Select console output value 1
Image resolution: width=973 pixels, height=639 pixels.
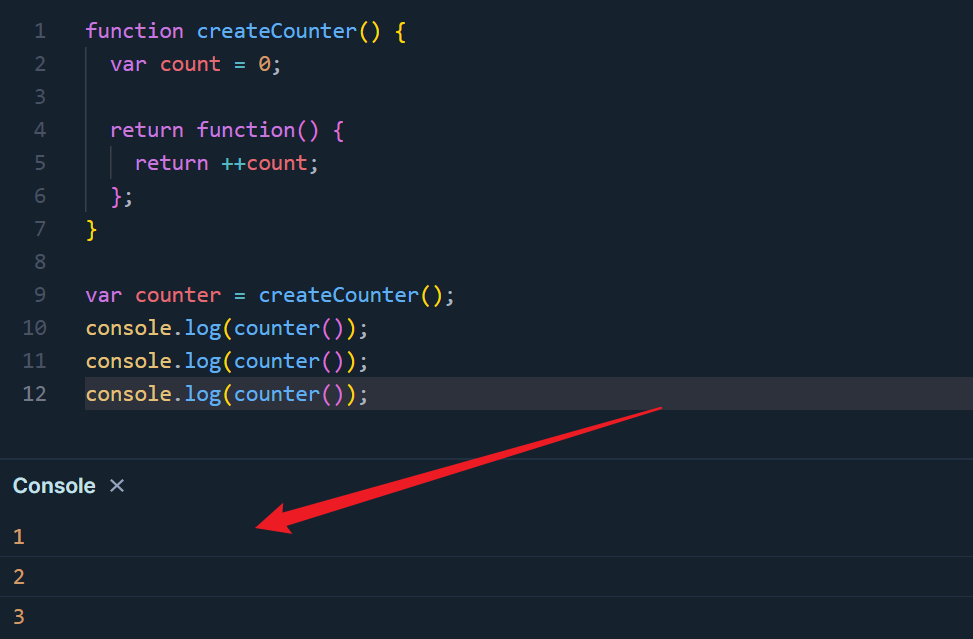point(19,537)
